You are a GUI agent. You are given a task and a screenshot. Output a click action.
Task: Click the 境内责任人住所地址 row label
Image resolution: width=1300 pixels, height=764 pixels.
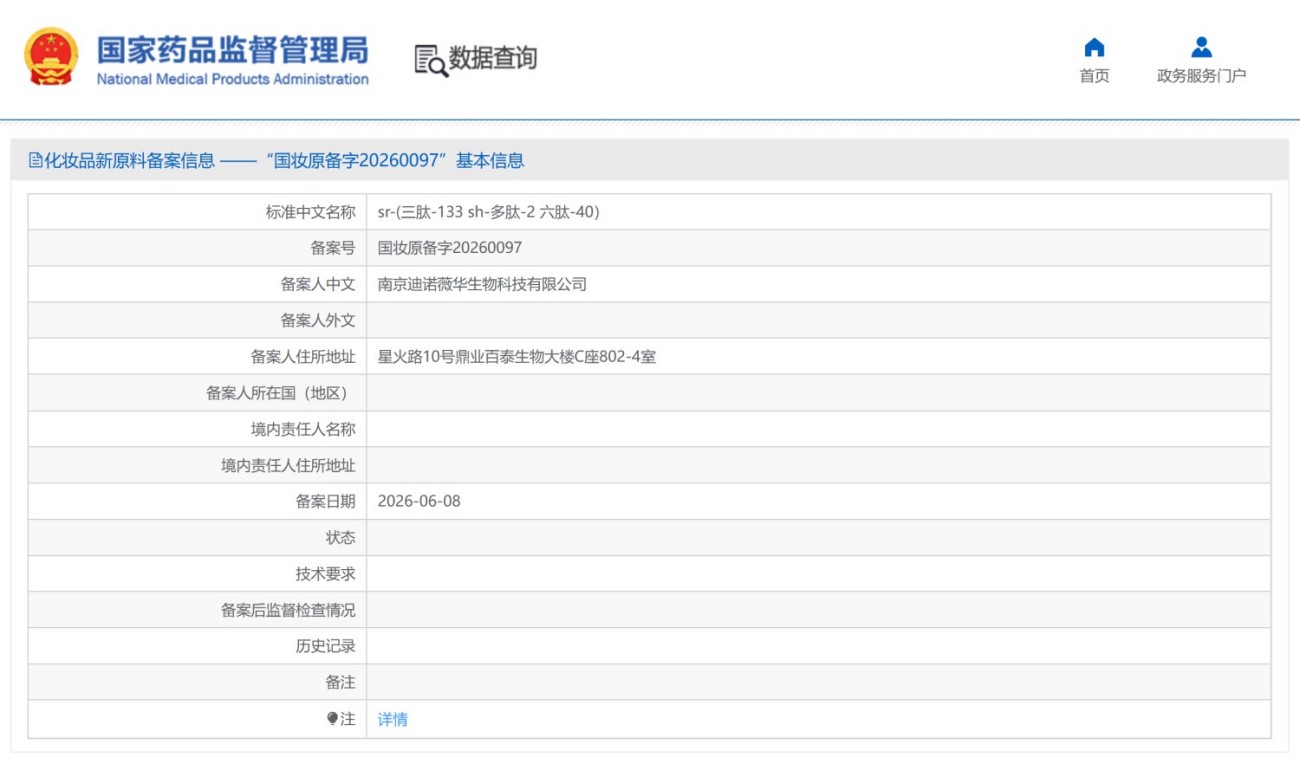click(288, 465)
